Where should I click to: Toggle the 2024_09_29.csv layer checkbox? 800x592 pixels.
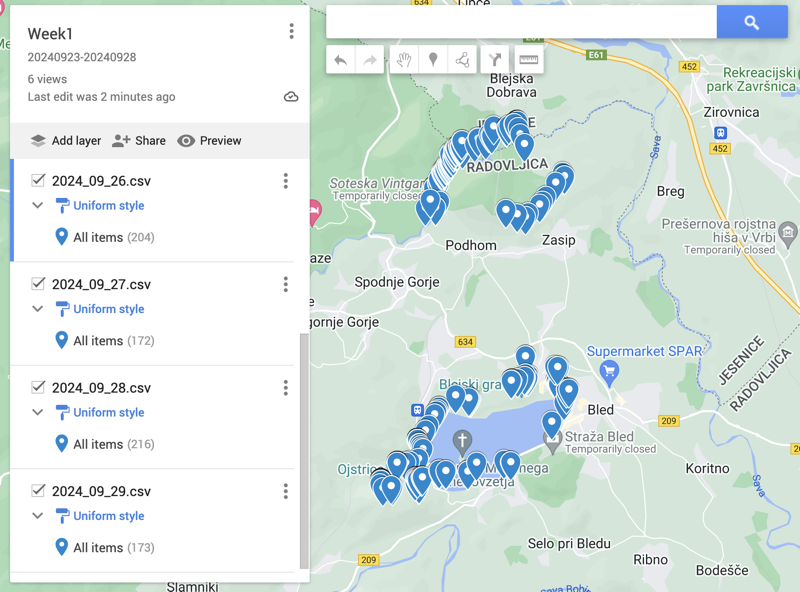tap(38, 491)
